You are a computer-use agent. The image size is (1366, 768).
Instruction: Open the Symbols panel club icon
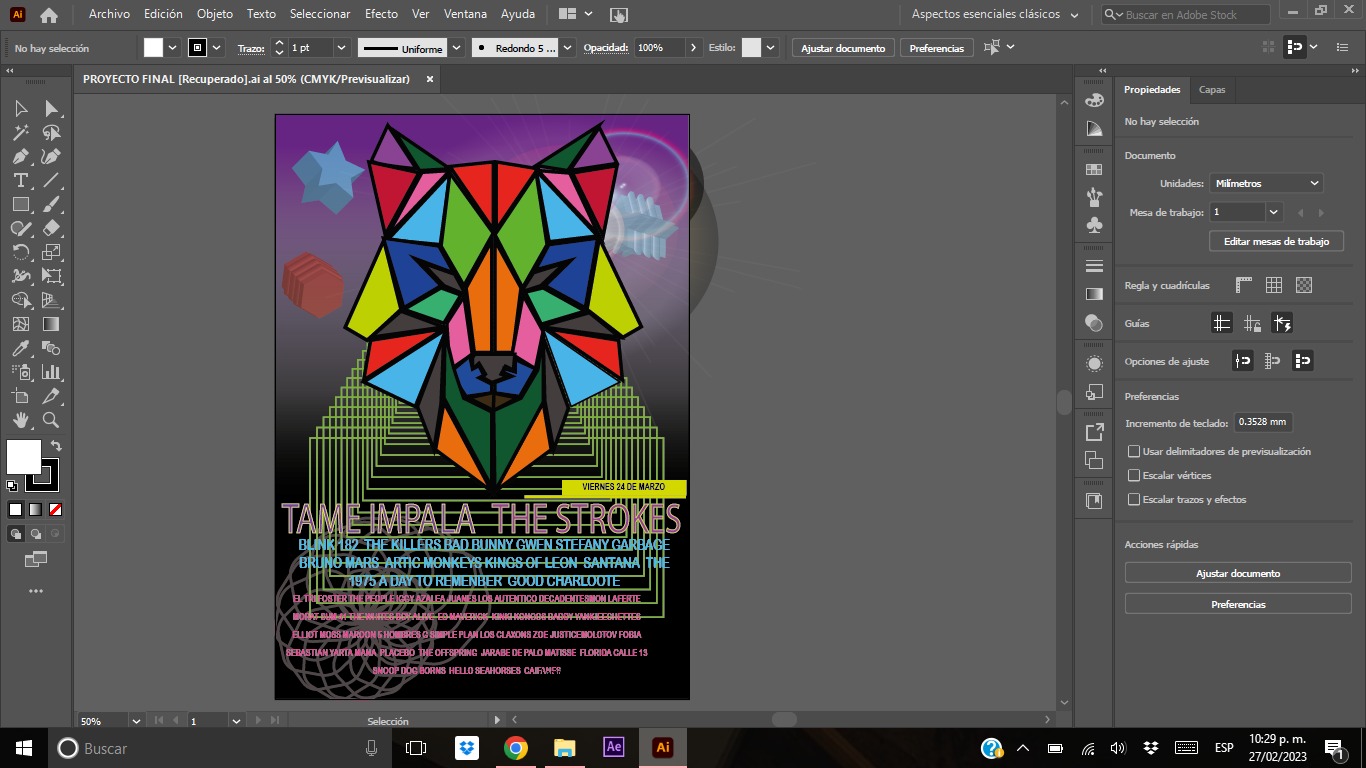tap(1094, 226)
